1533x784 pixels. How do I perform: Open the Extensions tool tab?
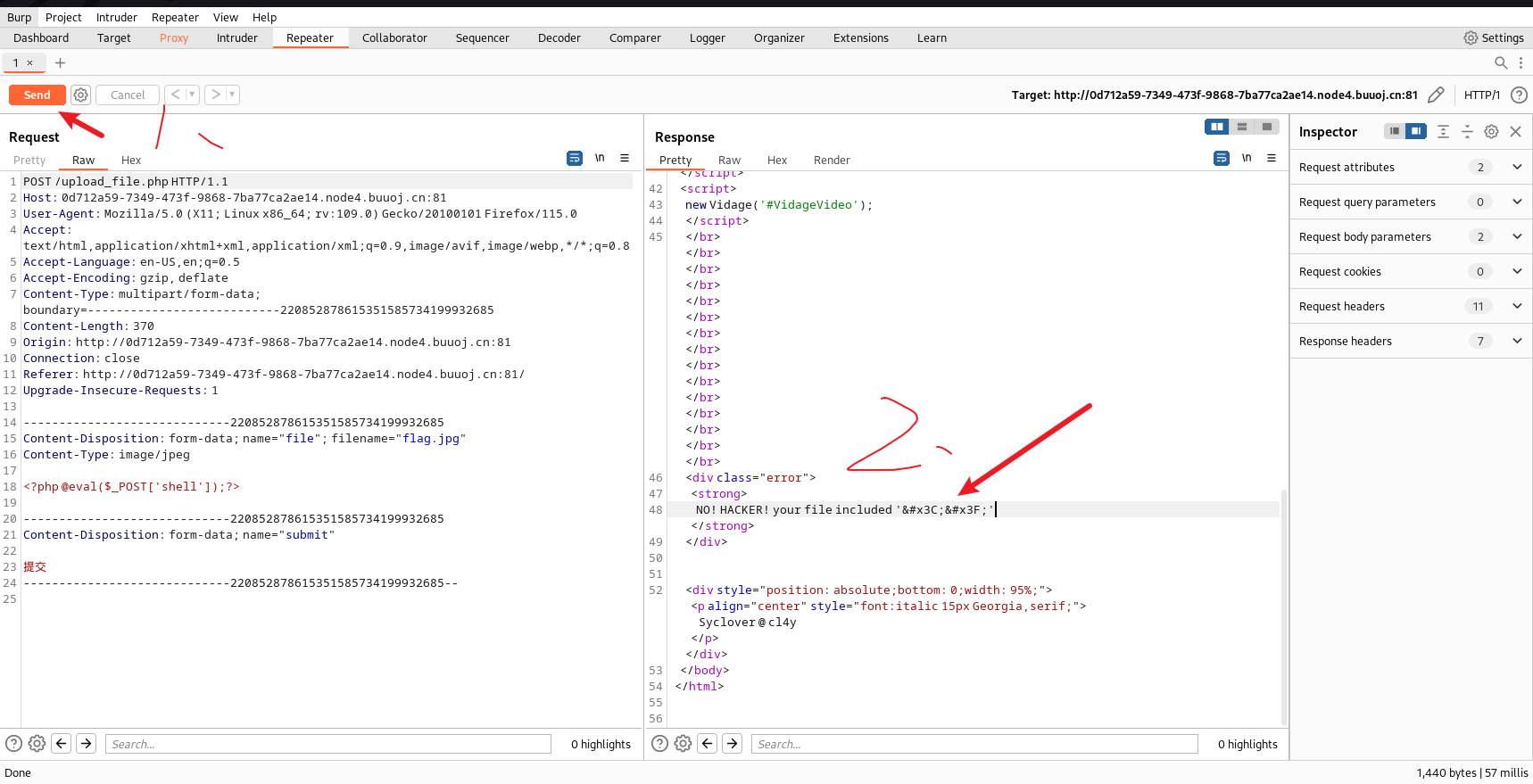[860, 37]
